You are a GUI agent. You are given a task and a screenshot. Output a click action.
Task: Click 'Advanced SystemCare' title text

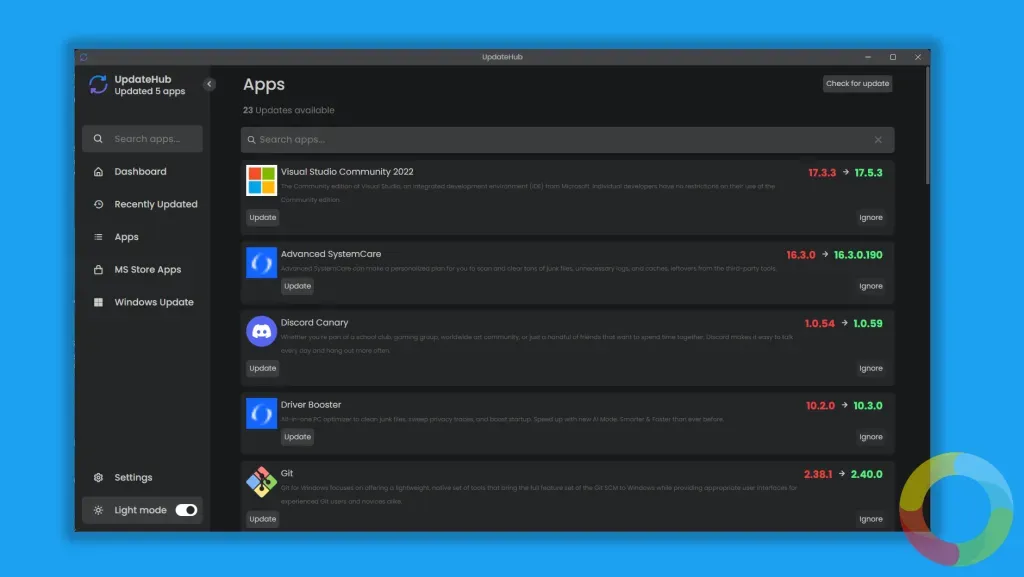[330, 254]
